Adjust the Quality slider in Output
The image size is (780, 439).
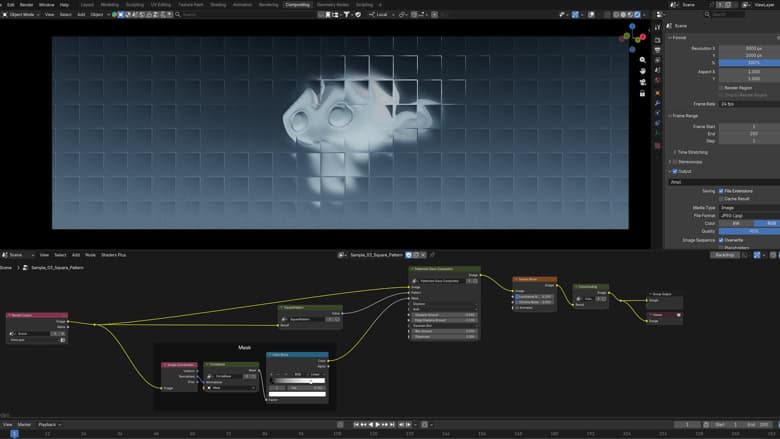coord(749,232)
